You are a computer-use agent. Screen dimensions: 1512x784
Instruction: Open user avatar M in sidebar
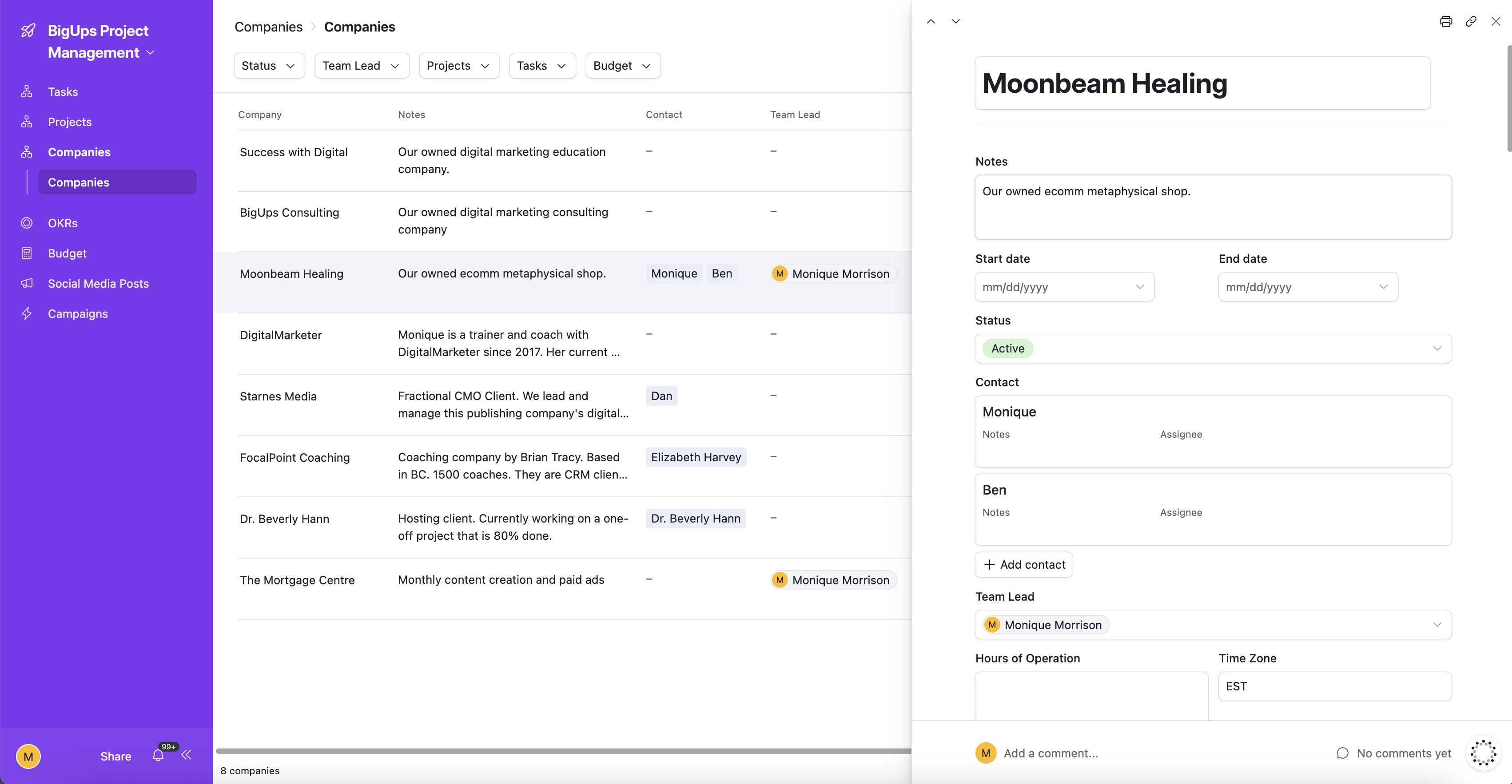28,756
